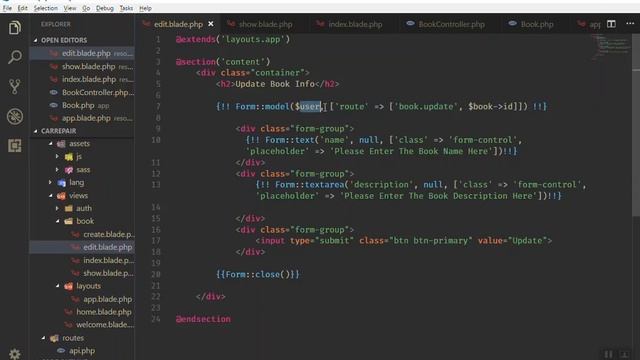Open the View menu
The width and height of the screenshot is (640, 360).
click(69, 8)
